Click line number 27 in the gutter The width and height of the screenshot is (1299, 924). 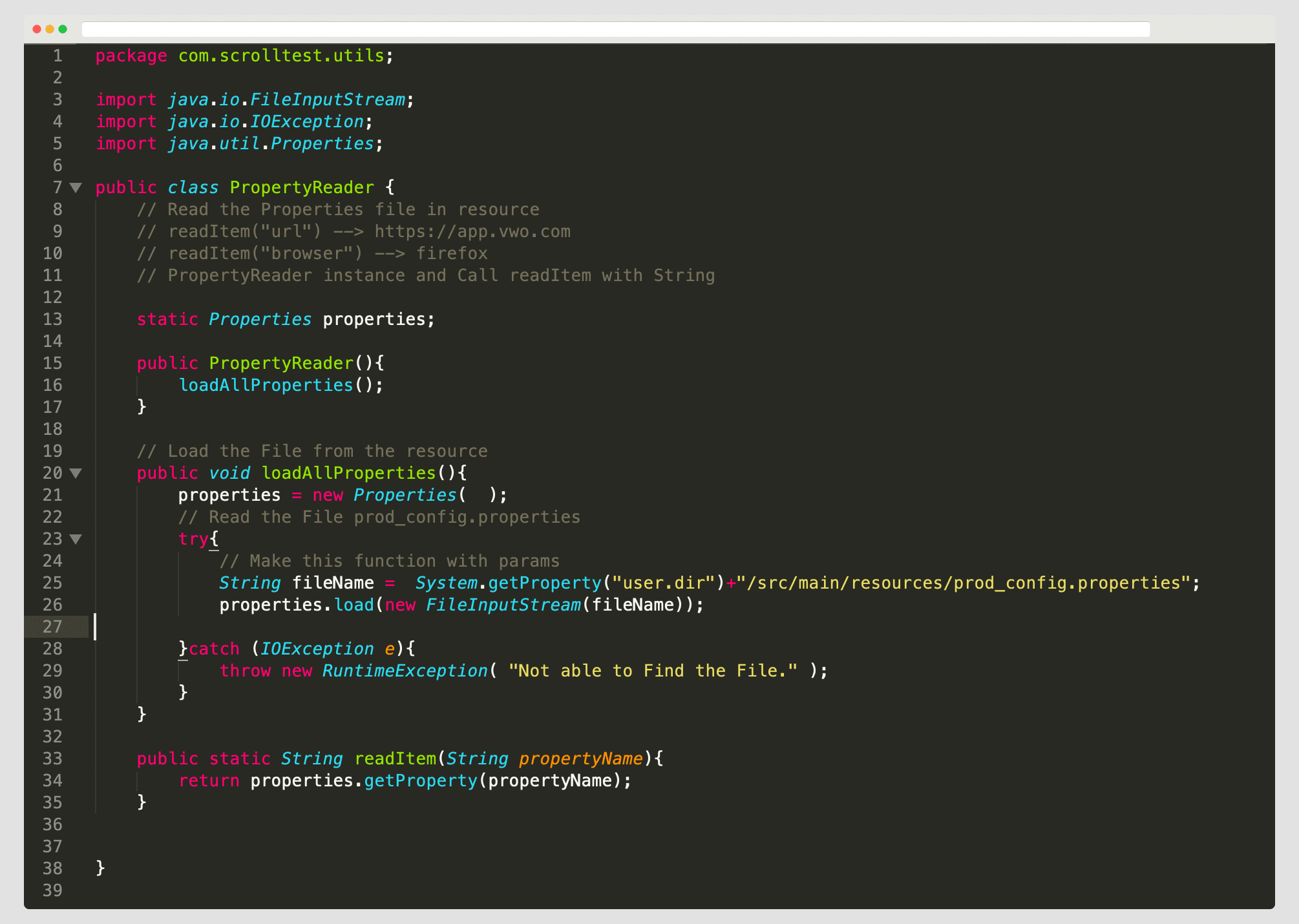coord(53,627)
